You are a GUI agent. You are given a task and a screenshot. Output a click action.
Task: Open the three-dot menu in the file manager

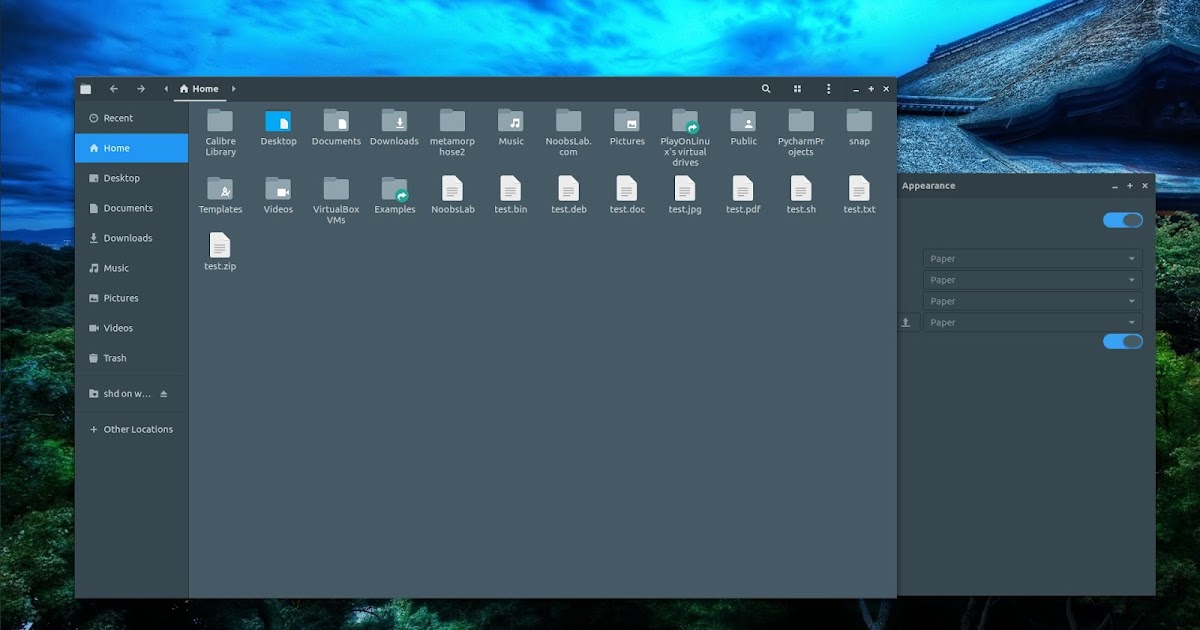(828, 89)
